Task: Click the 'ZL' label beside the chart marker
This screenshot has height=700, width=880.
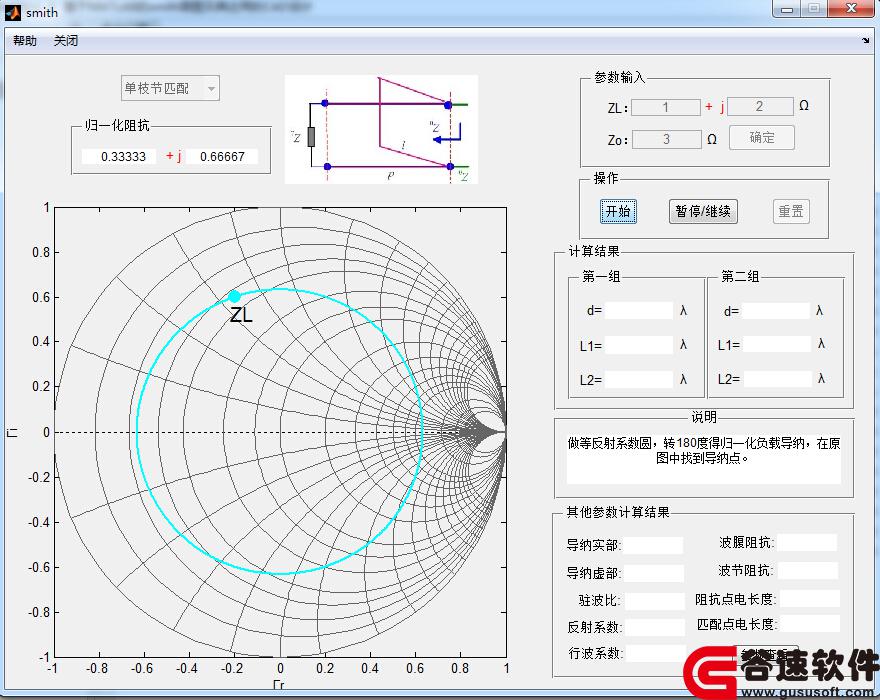Action: (x=241, y=315)
